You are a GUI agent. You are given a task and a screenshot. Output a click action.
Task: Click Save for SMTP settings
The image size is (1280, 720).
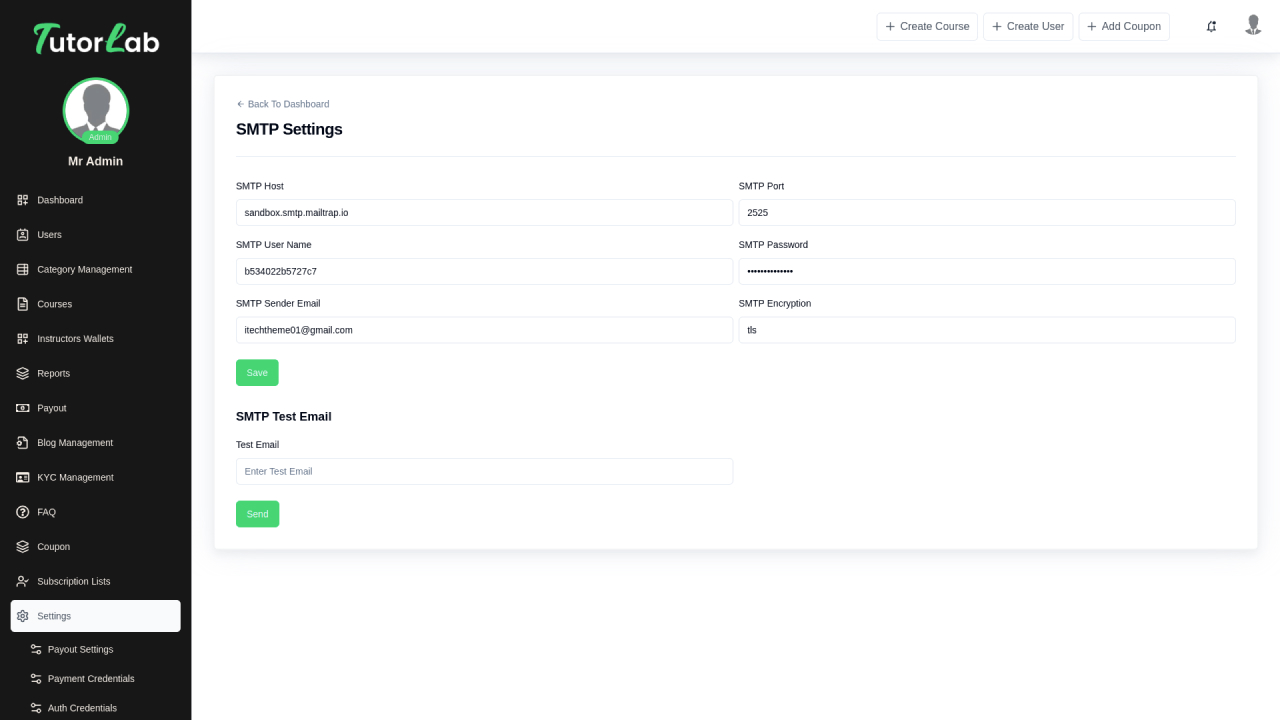(x=257, y=372)
